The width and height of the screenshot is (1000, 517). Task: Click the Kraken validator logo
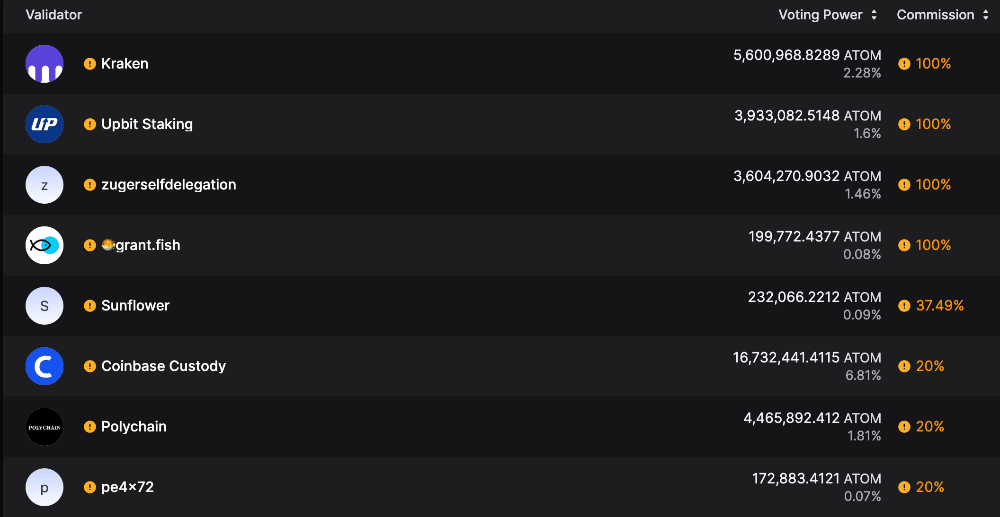tap(45, 64)
